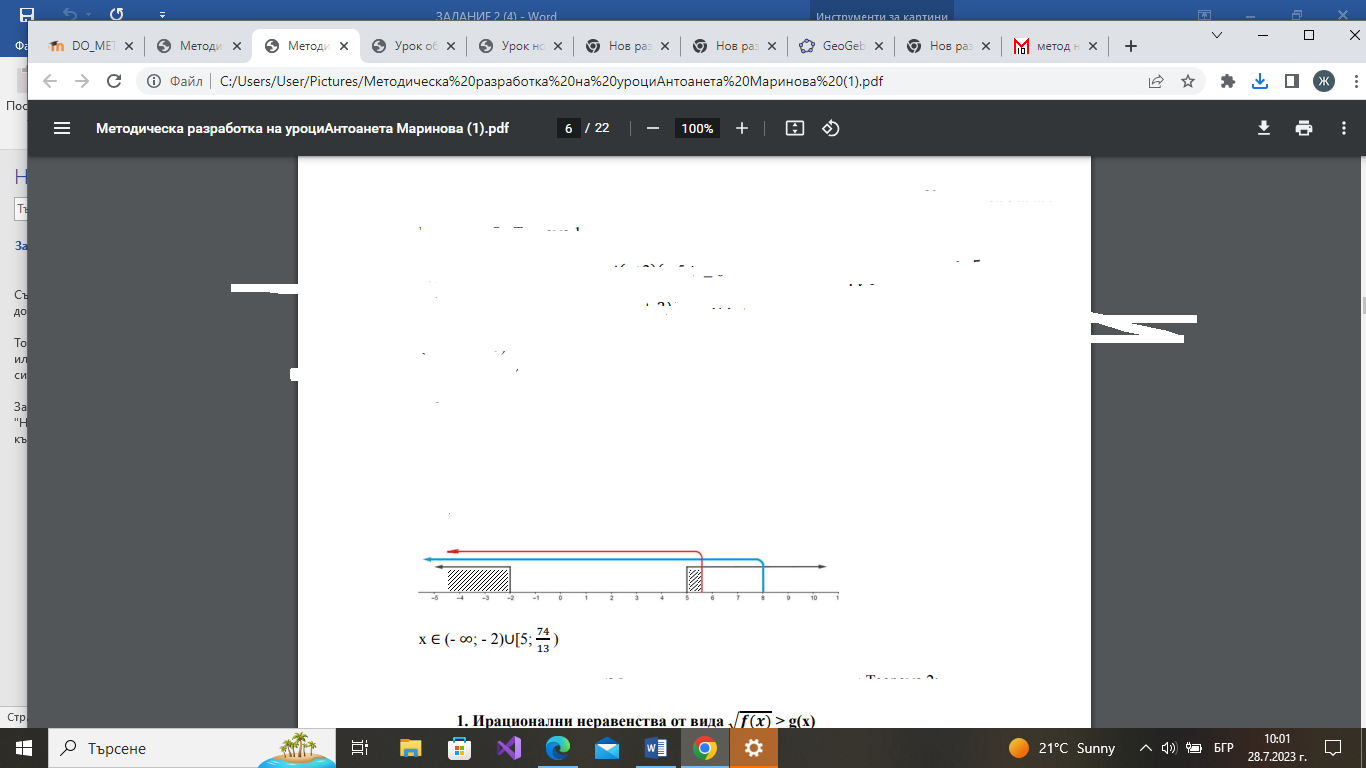The height and width of the screenshot is (768, 1366).
Task: Show hidden system tray icons
Action: 1147,748
